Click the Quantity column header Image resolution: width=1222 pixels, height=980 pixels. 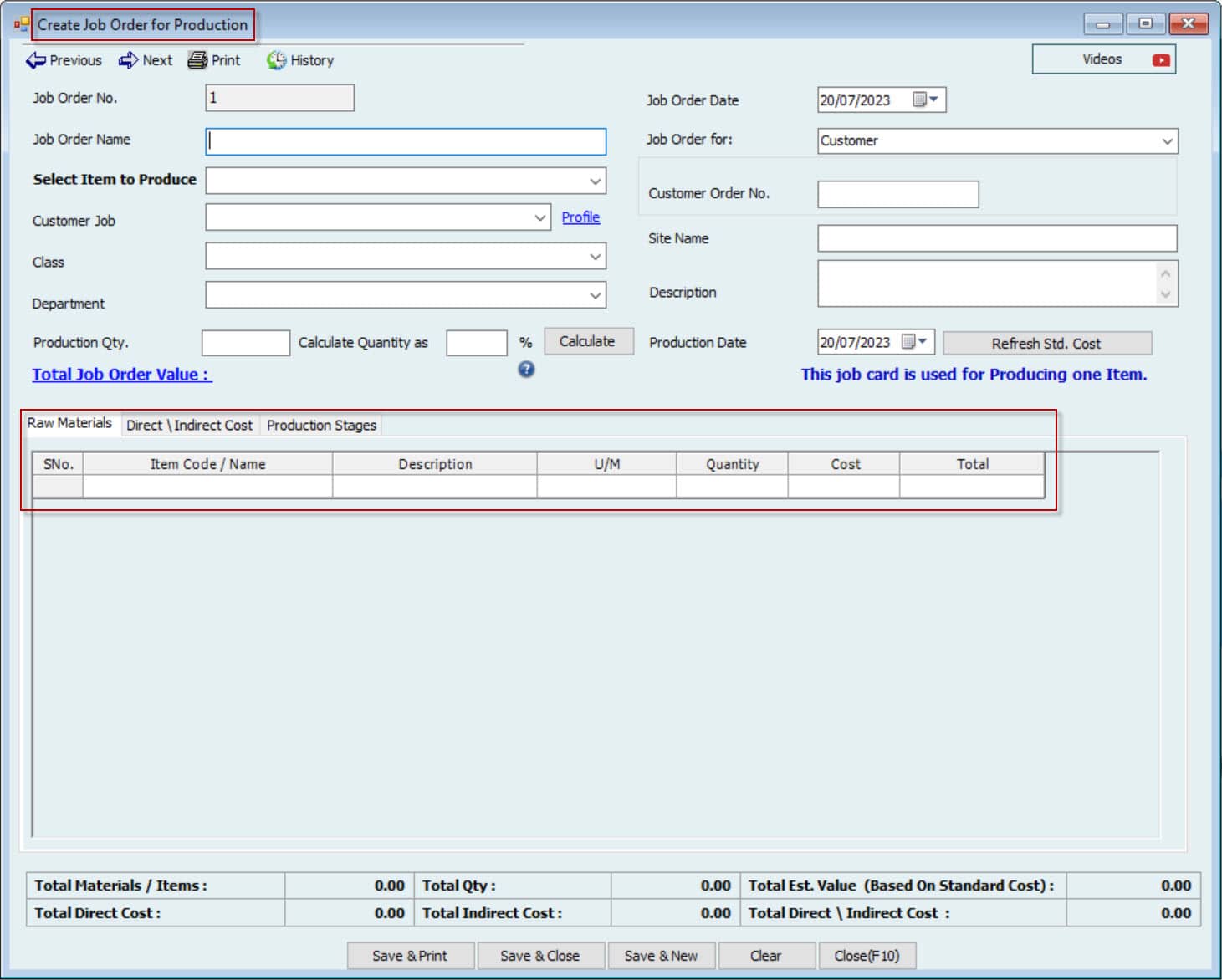[x=732, y=464]
